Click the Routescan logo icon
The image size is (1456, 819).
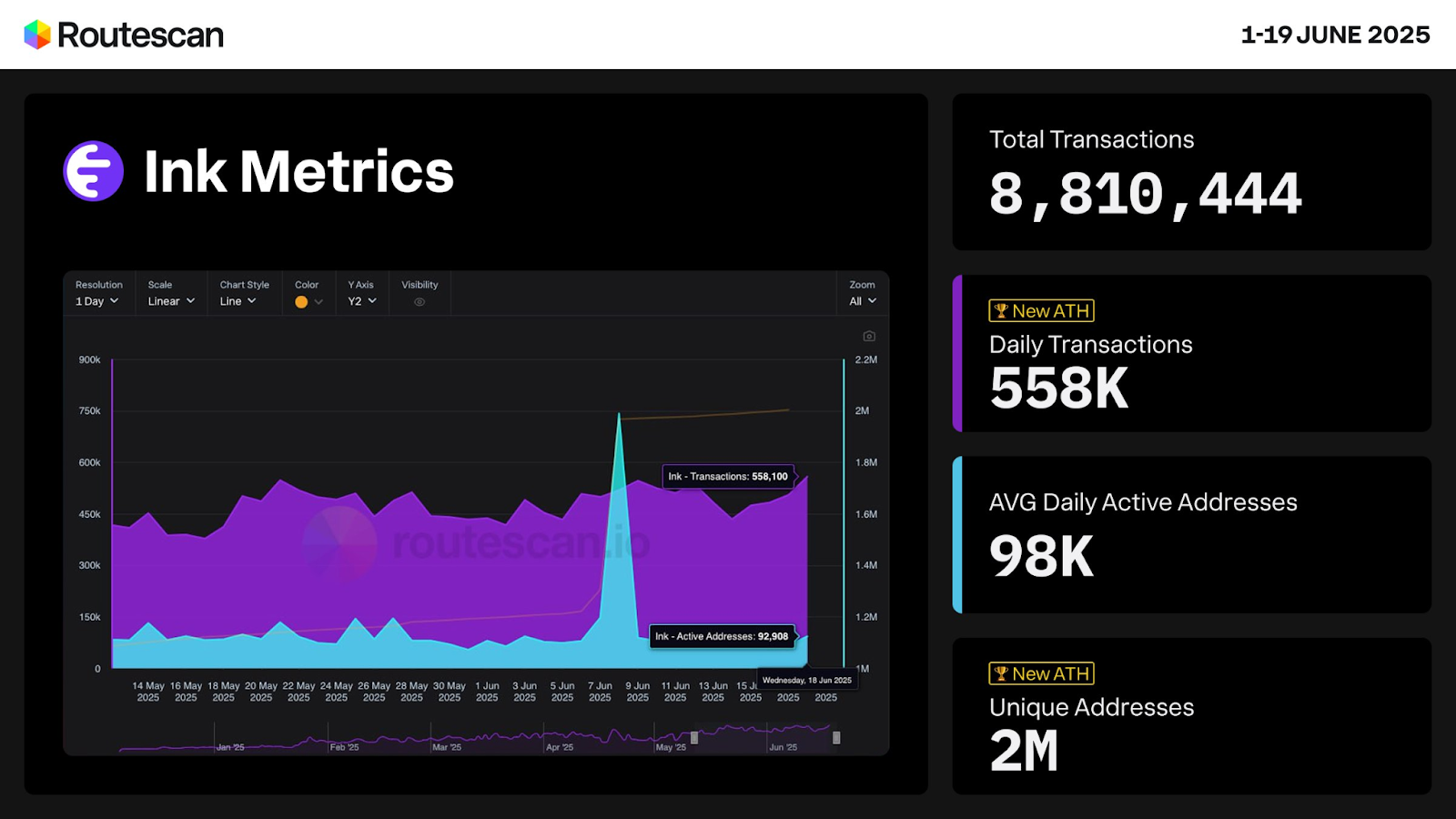[37, 35]
